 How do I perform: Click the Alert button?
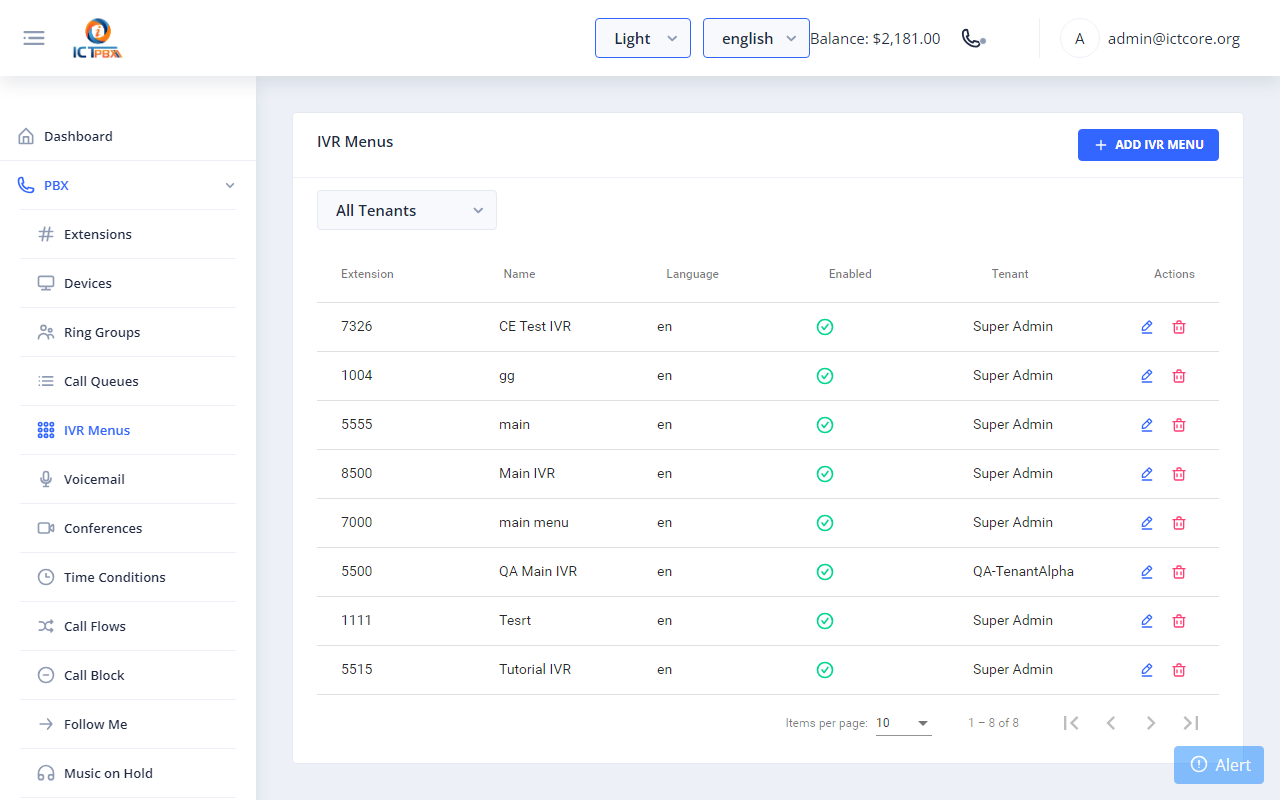coord(1219,765)
